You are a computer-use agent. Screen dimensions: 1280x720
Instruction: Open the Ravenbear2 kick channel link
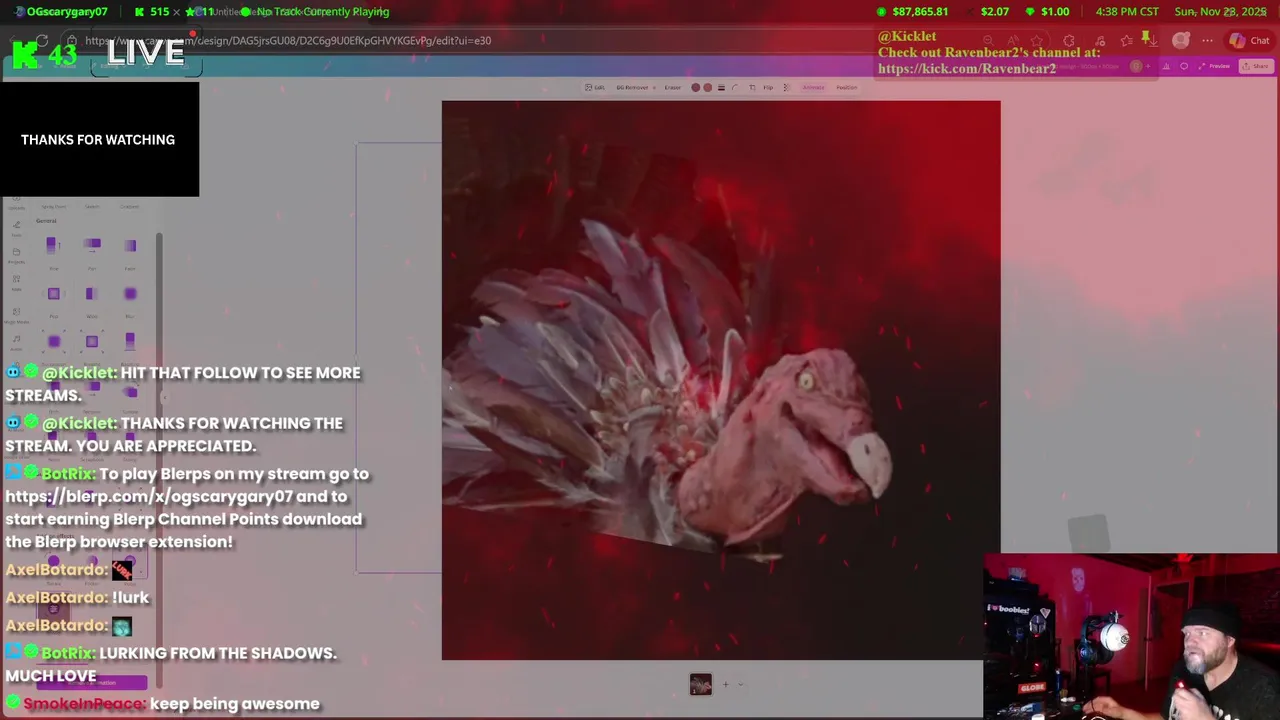point(967,69)
